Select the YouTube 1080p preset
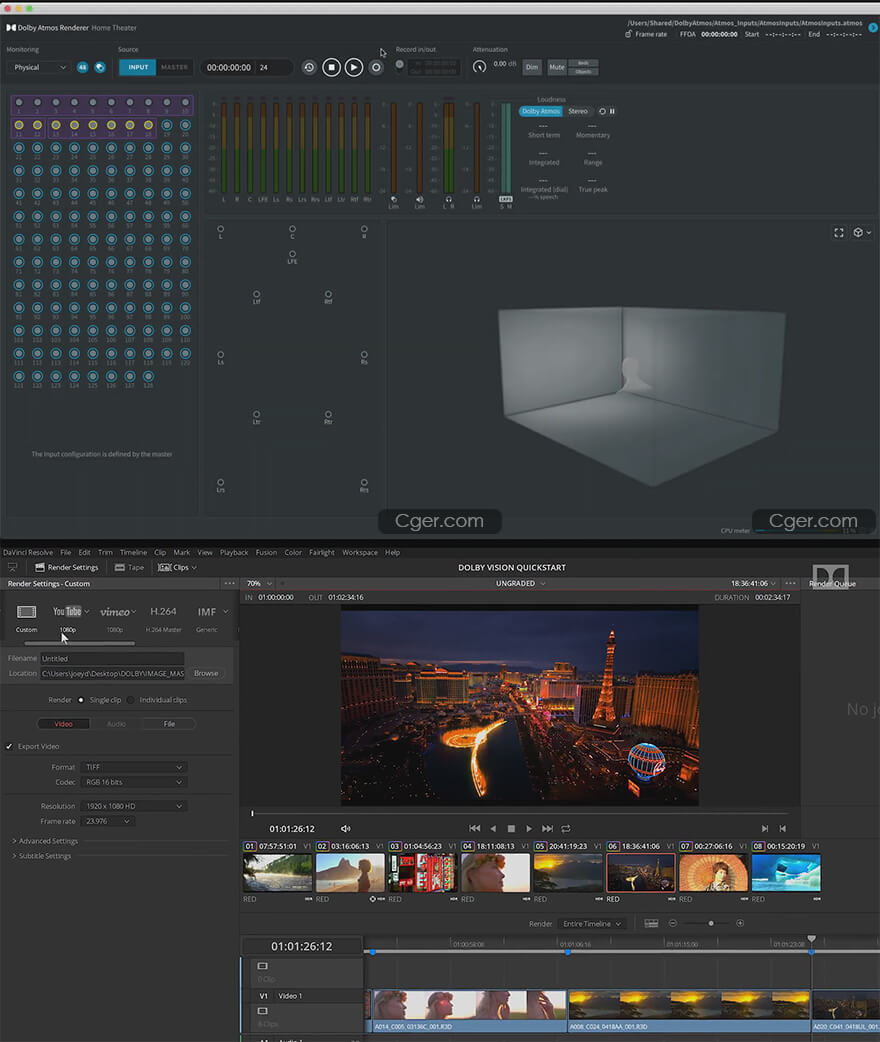The height and width of the screenshot is (1042, 880). (67, 611)
